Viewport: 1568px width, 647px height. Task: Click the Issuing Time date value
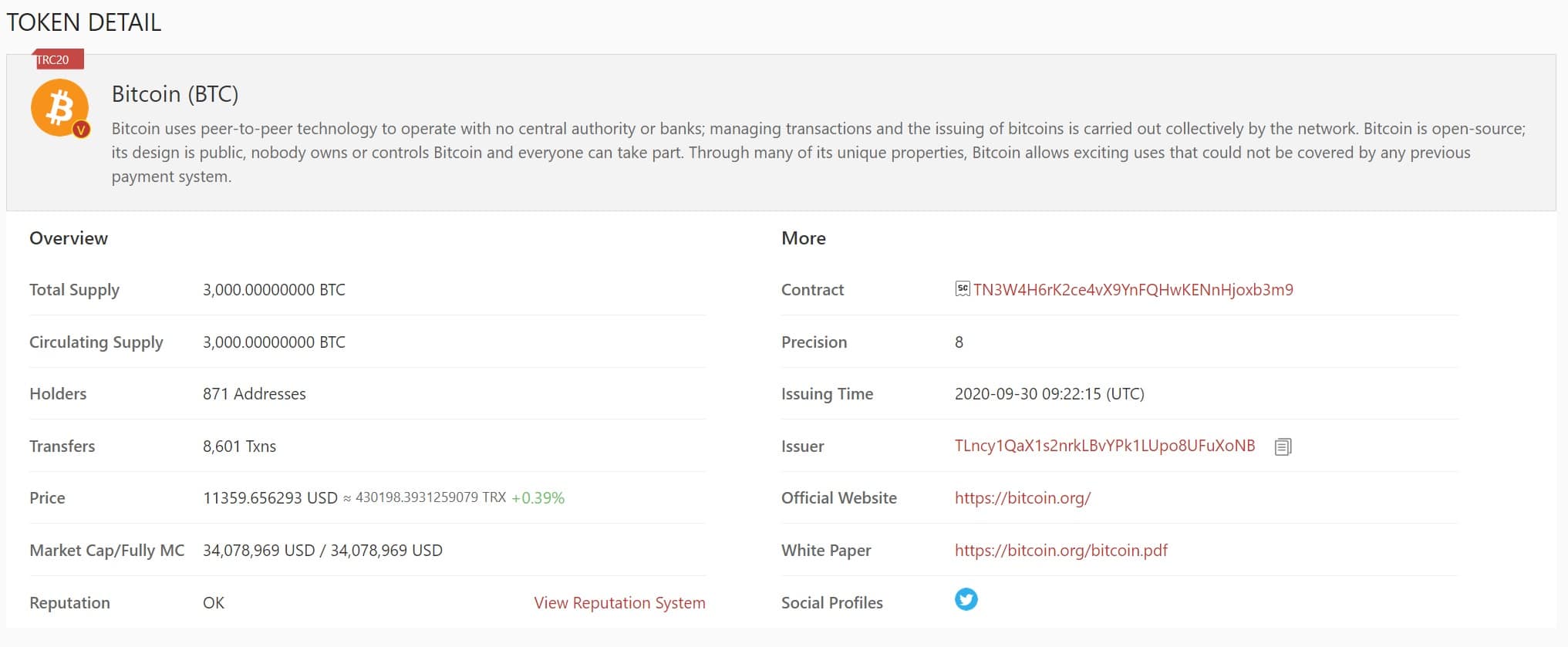click(x=1049, y=394)
